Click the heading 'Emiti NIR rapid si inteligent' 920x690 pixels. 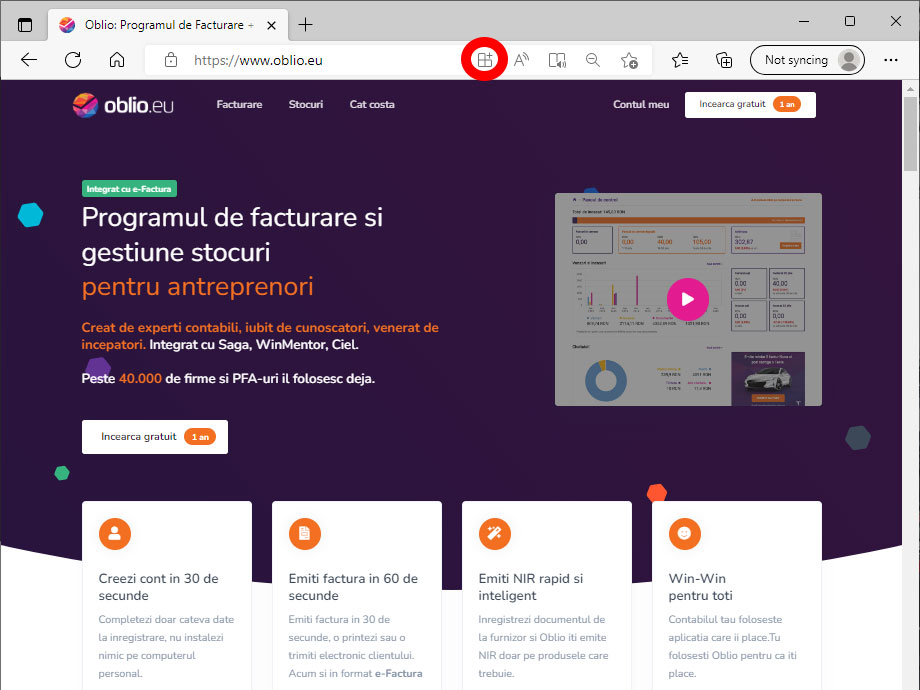tap(531, 587)
